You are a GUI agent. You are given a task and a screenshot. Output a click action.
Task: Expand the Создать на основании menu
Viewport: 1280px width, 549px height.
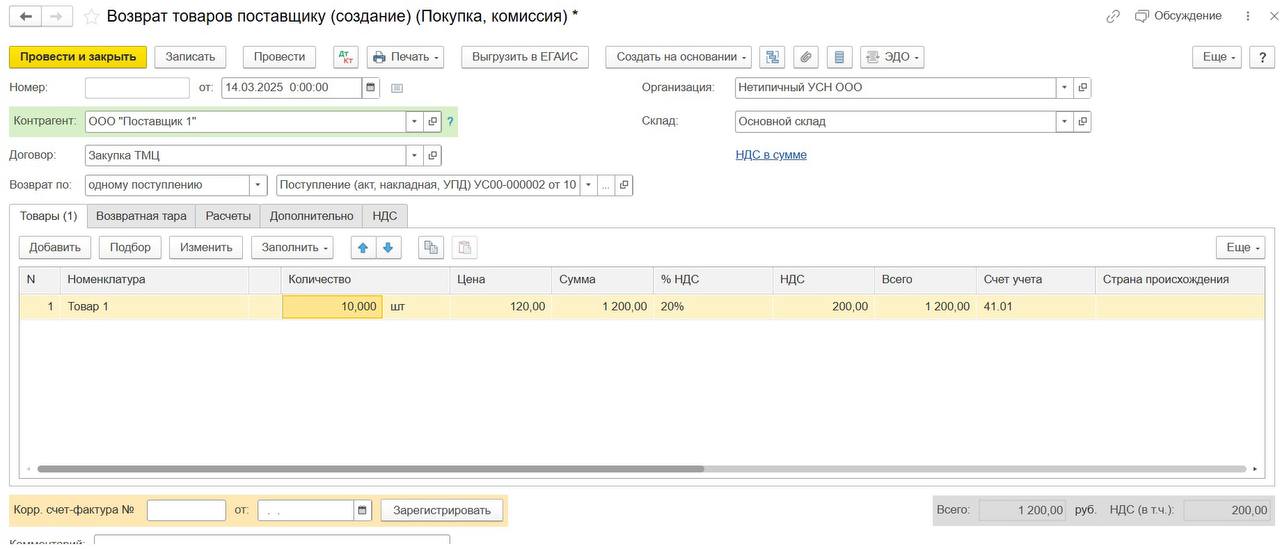click(x=679, y=57)
